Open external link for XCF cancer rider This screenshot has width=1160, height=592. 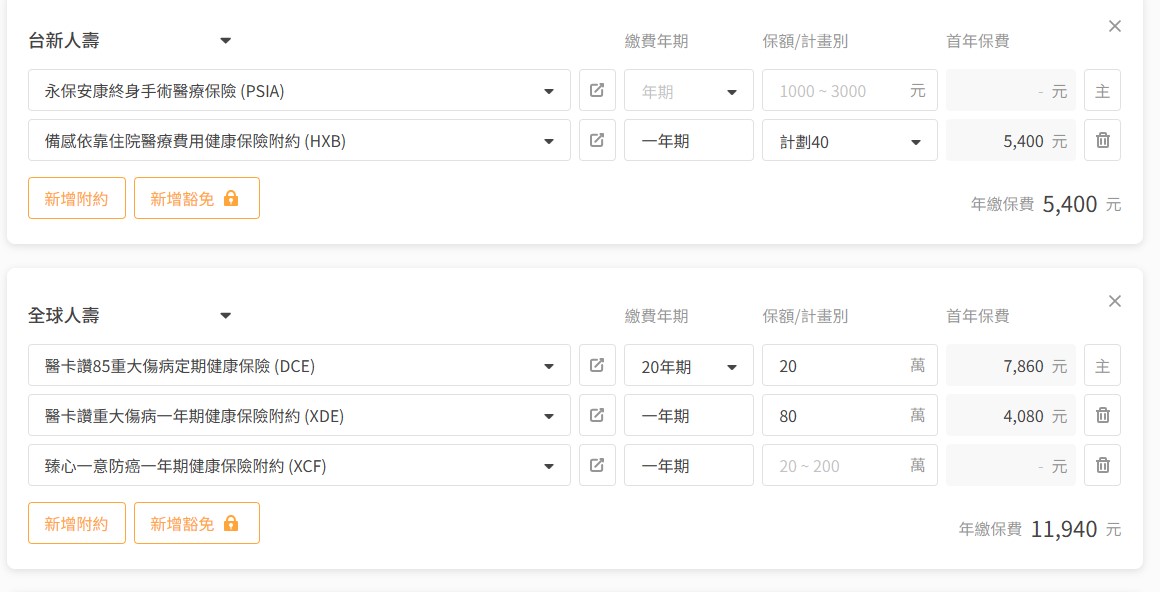(597, 465)
